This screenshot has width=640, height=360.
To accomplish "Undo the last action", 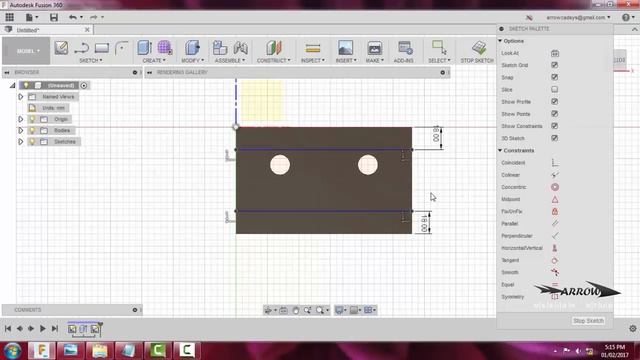I will tap(73, 17).
